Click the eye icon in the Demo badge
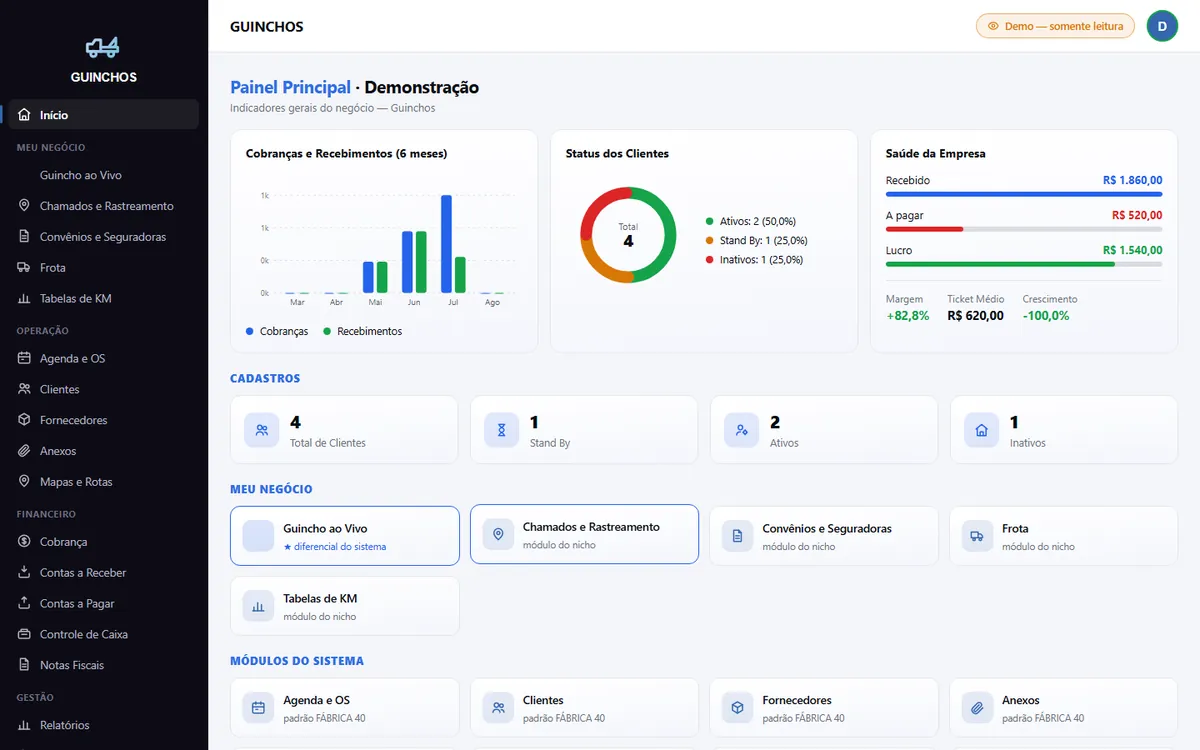Screen dimensions: 1200x750 pos(993,26)
